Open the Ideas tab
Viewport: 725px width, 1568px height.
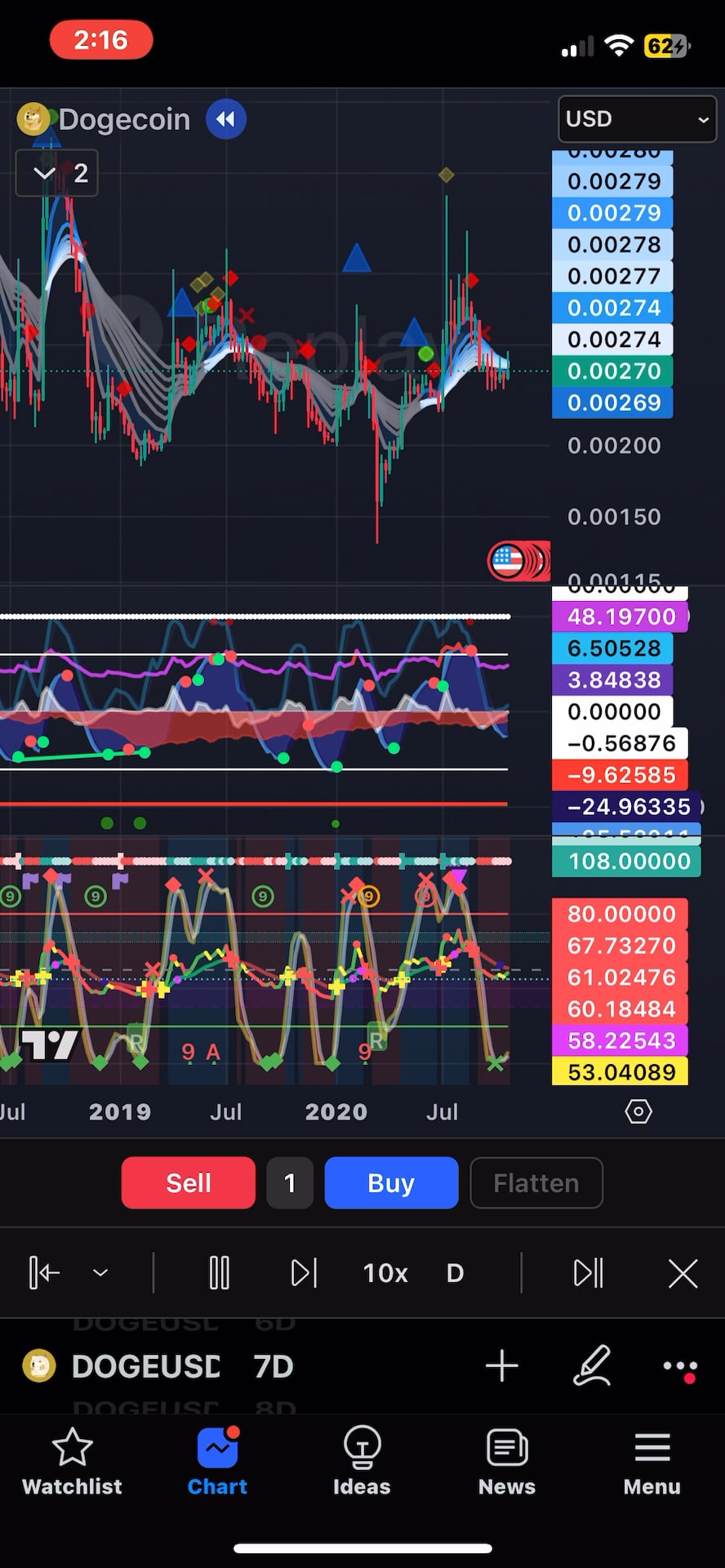point(362,1462)
